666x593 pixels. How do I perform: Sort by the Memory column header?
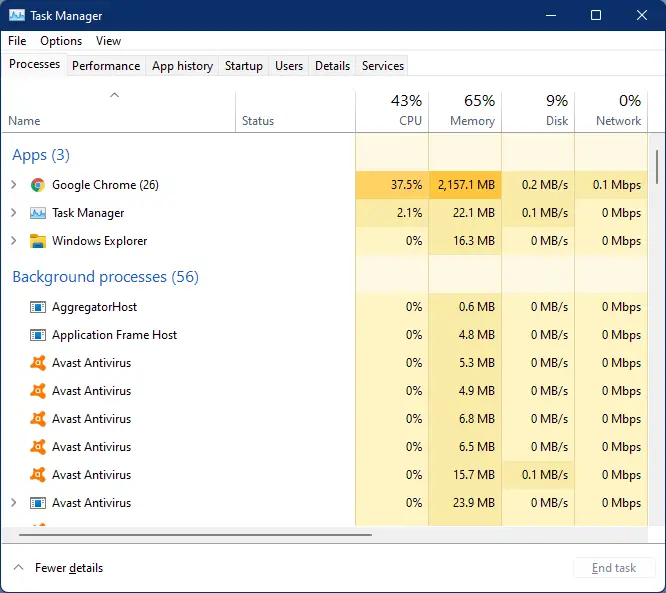coord(465,111)
